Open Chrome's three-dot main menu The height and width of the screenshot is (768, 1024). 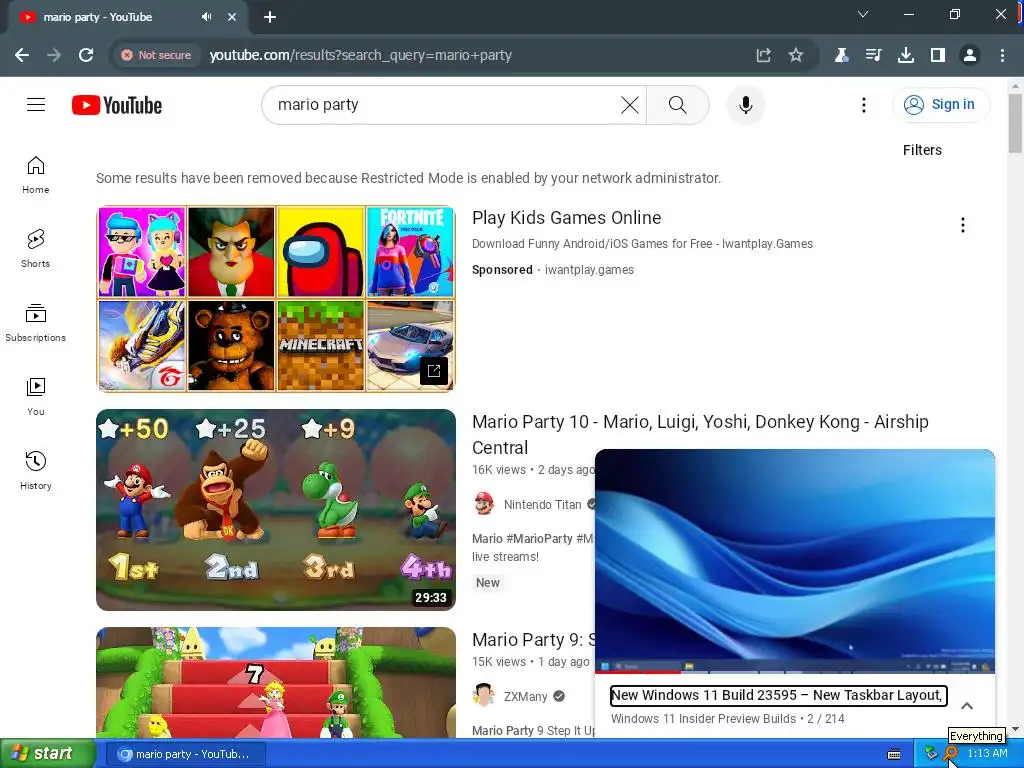pos(1002,55)
